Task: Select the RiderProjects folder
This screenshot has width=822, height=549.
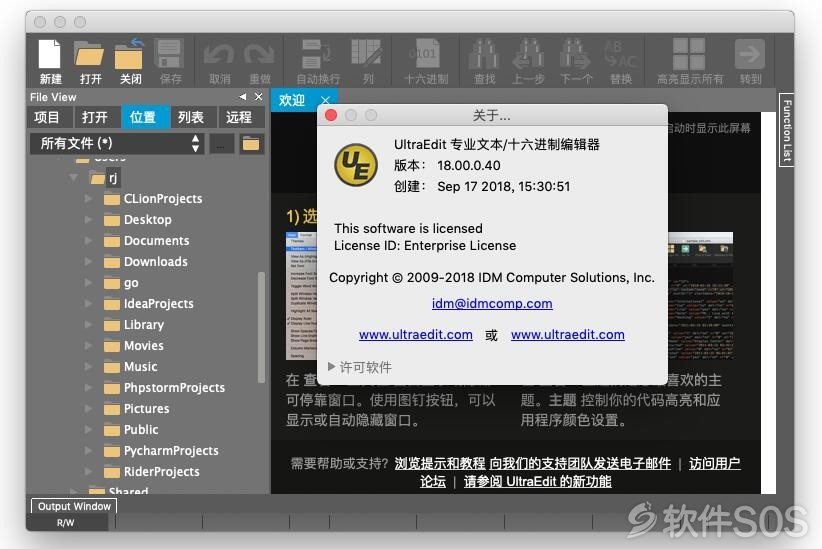Action: pyautogui.click(x=152, y=471)
